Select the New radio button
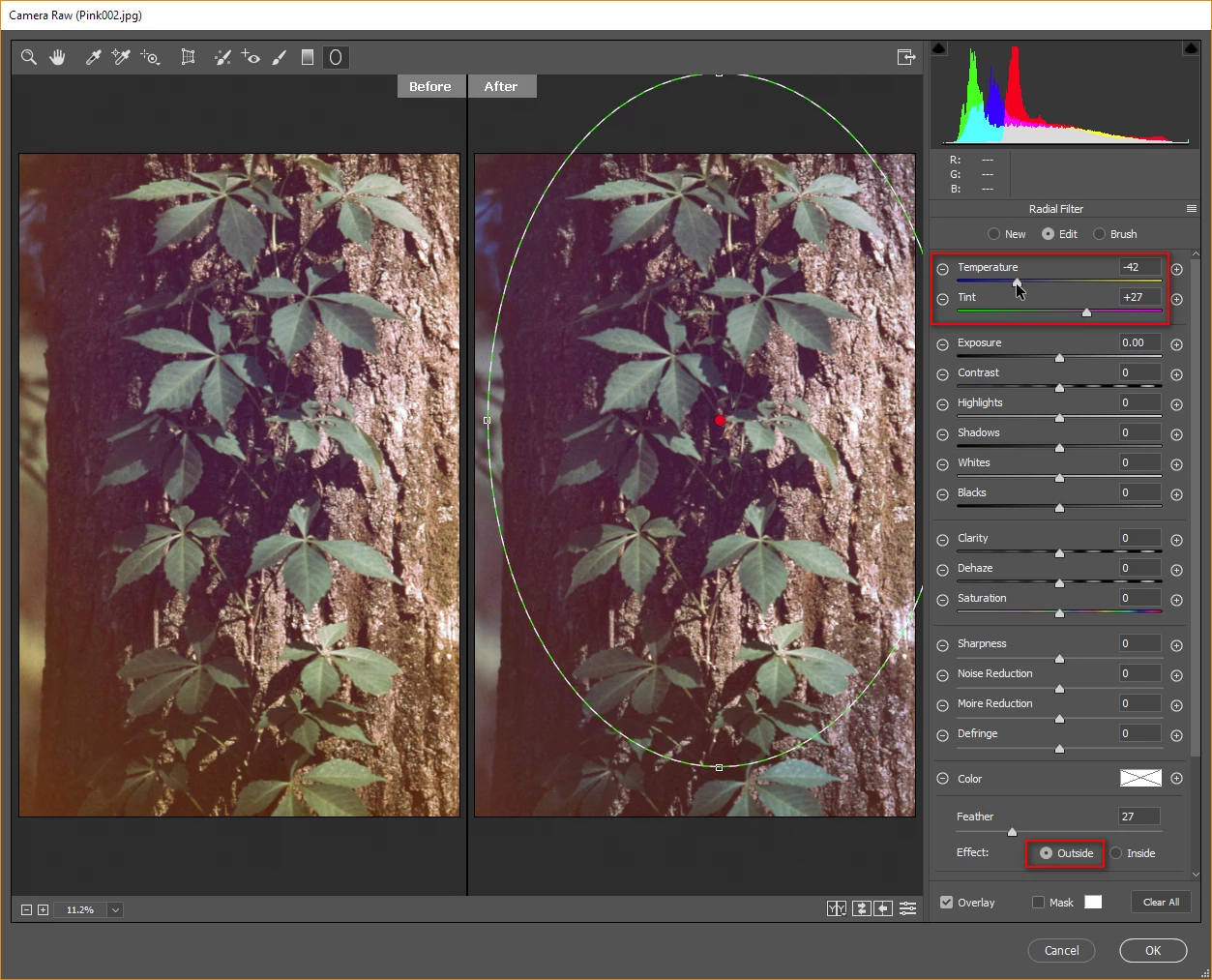The height and width of the screenshot is (980, 1212). coord(993,234)
